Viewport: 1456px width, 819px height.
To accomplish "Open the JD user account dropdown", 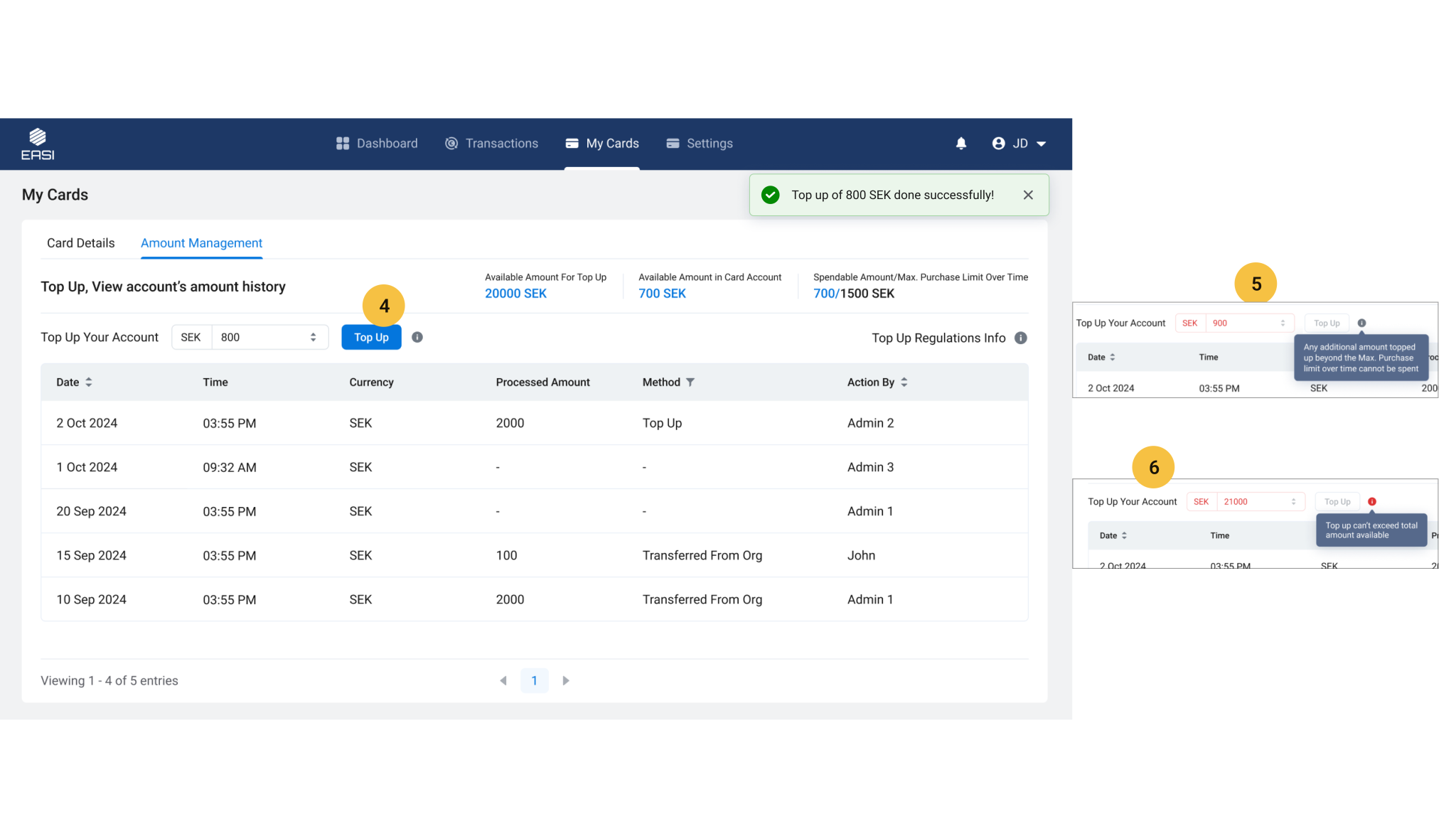I will pos(1019,144).
